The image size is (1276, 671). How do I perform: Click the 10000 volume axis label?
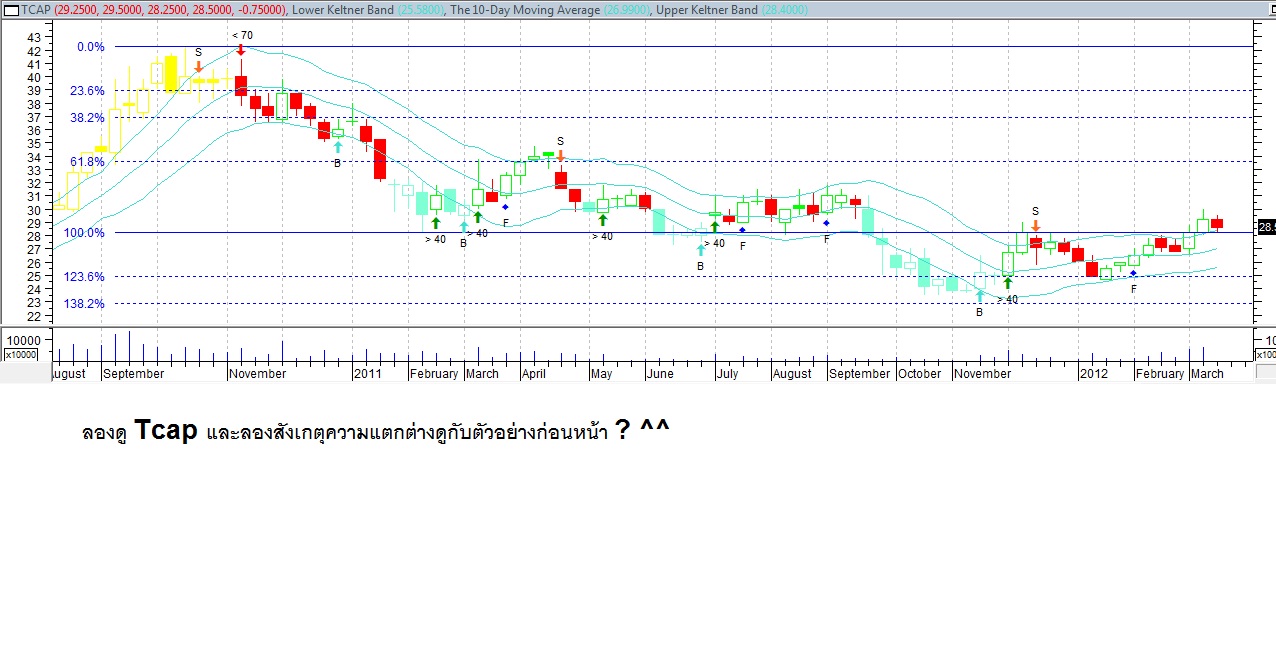[22, 339]
